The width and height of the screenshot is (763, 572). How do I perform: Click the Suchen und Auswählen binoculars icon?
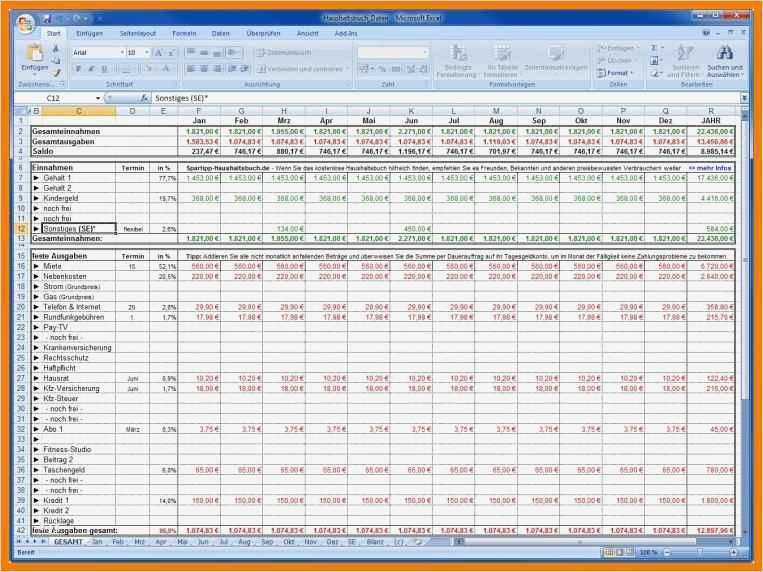click(x=725, y=53)
